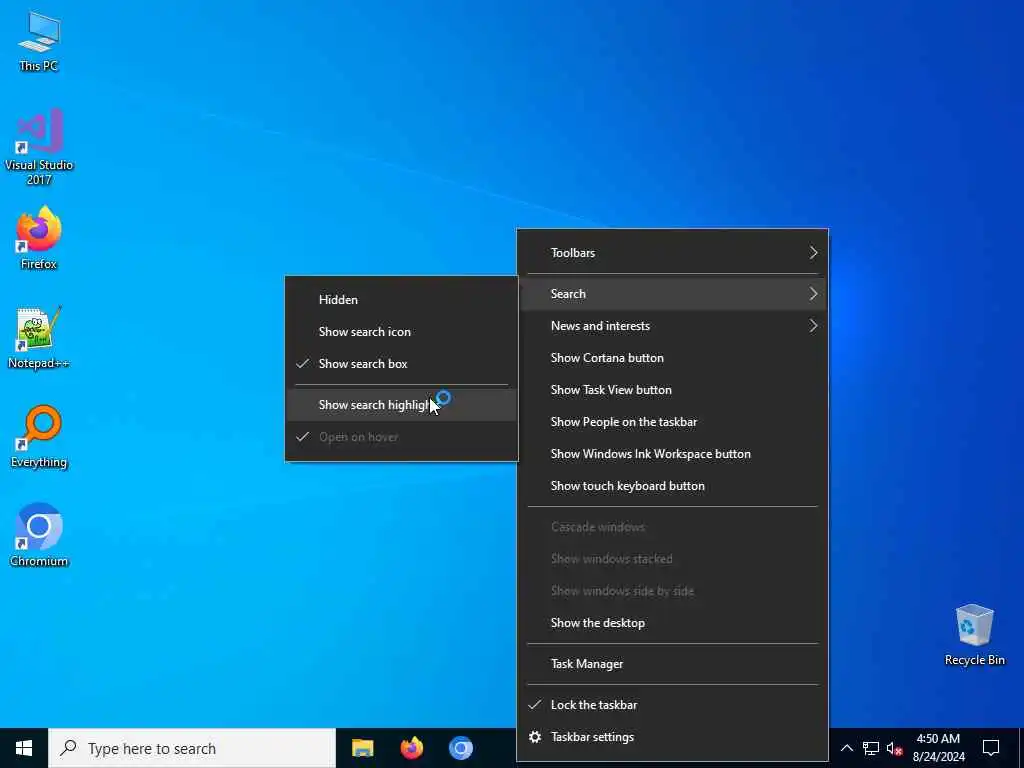Toggle Show Cortana button

673,358
